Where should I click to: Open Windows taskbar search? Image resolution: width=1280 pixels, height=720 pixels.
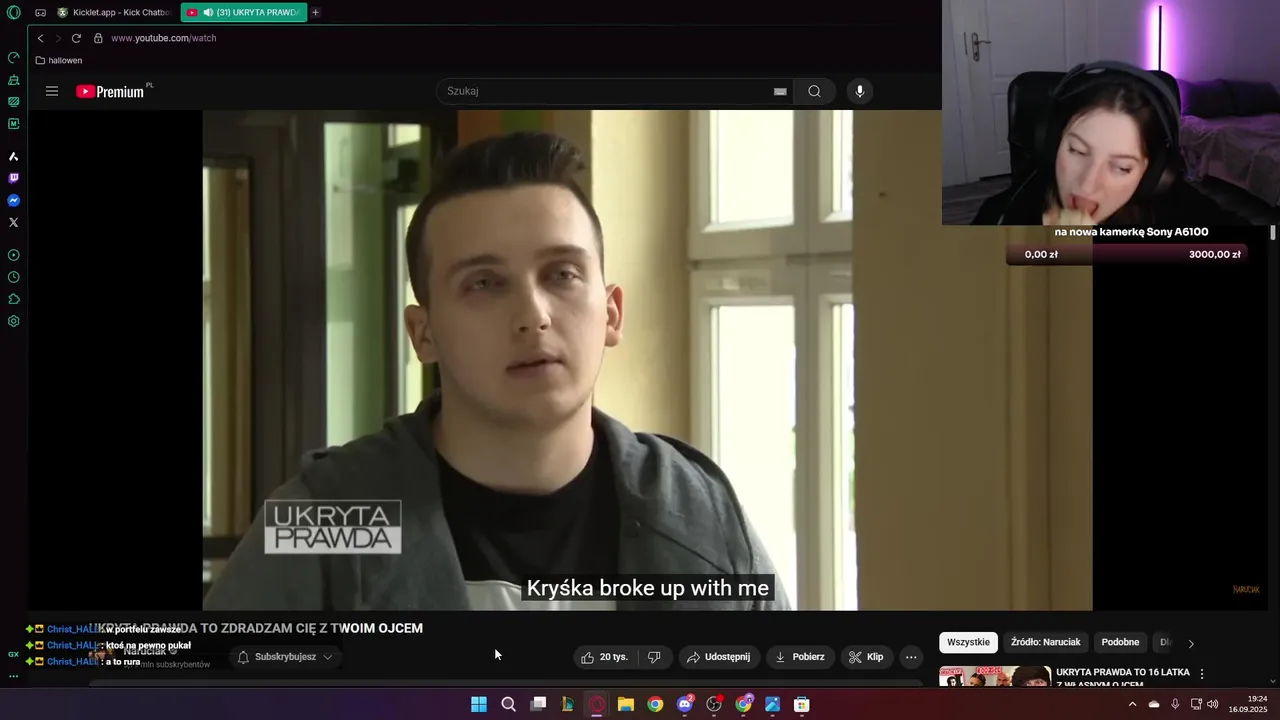[x=508, y=704]
